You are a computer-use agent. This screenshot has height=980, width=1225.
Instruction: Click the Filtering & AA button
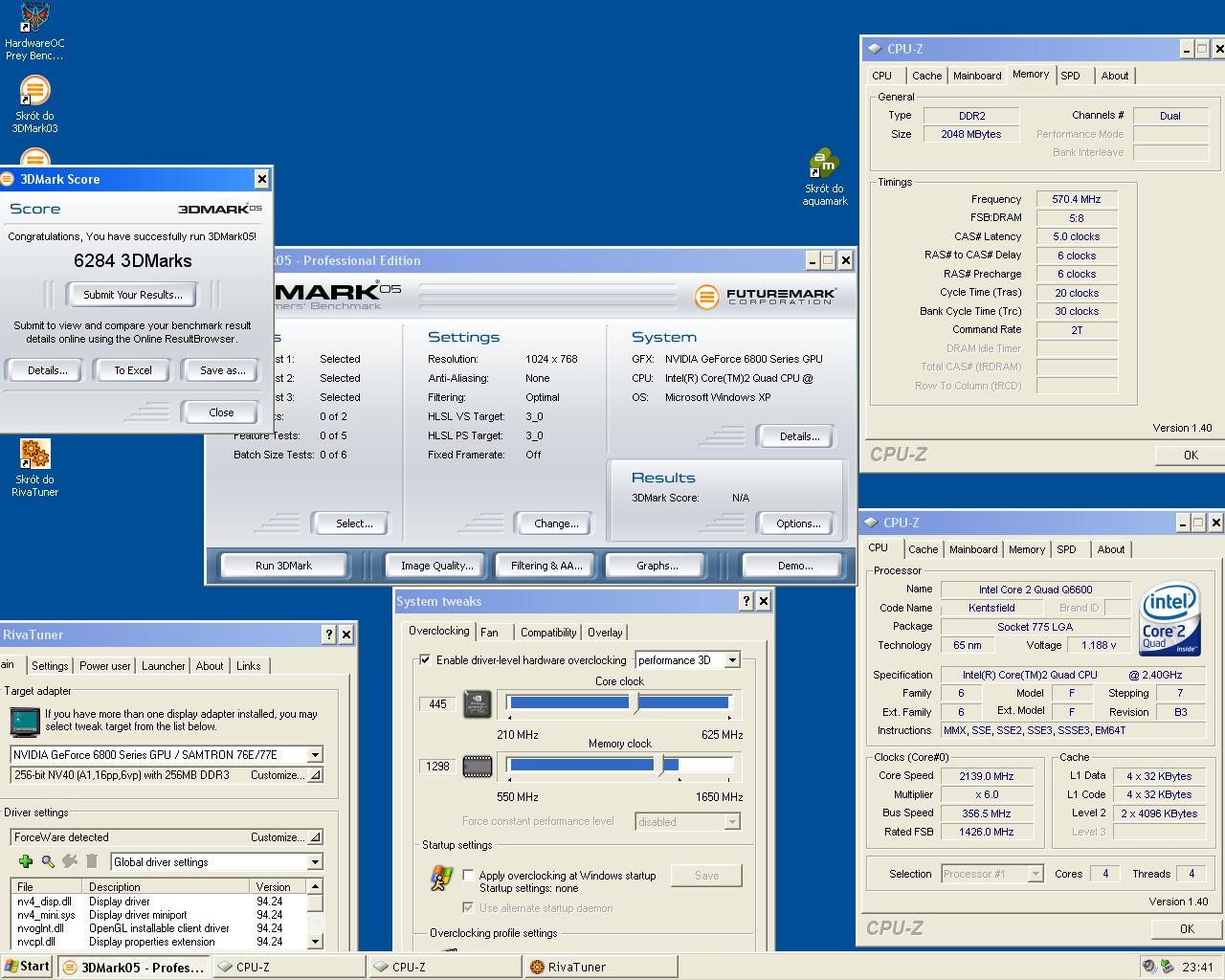(x=546, y=566)
